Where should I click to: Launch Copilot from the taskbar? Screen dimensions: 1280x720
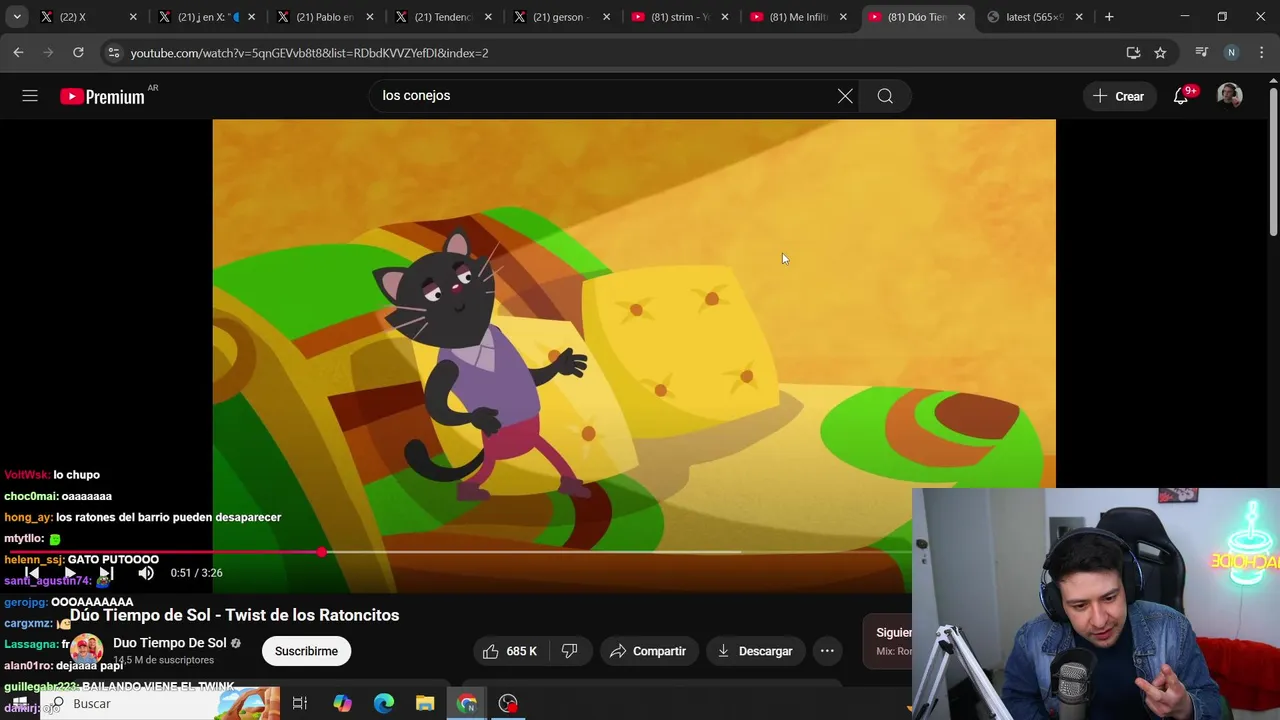tap(342, 704)
